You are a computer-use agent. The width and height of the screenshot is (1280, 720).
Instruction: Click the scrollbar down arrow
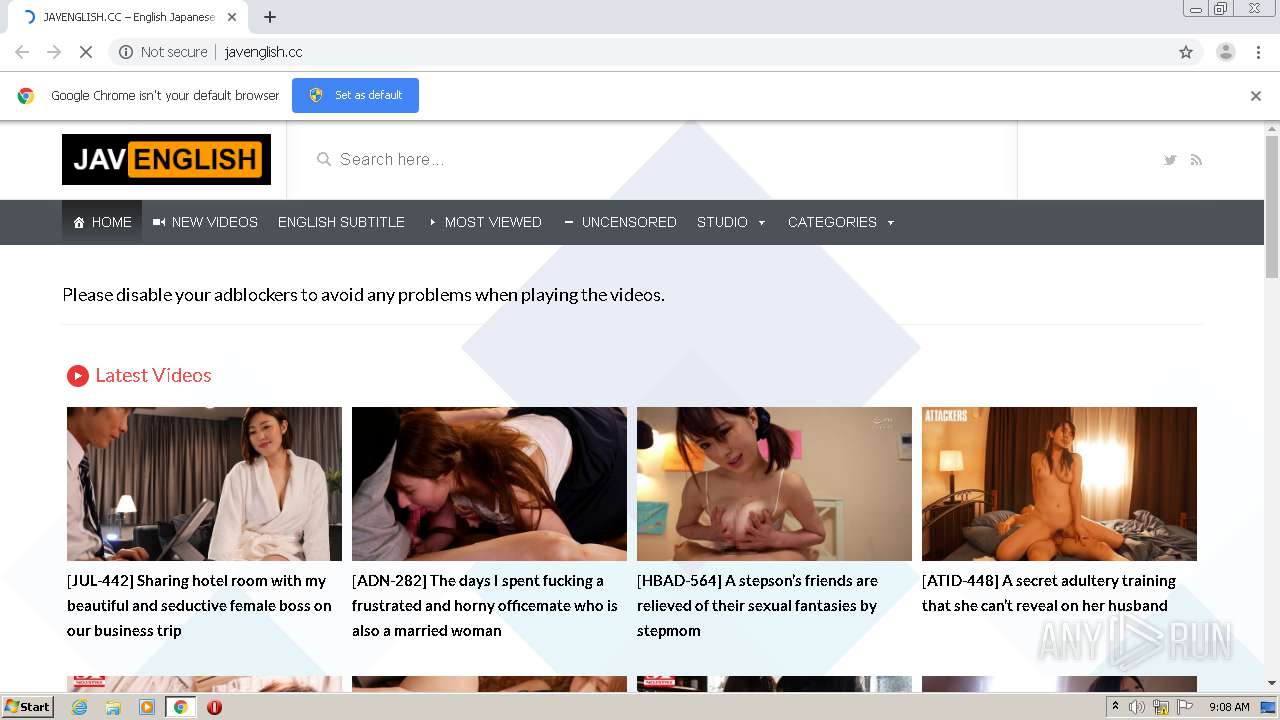coord(1272,683)
